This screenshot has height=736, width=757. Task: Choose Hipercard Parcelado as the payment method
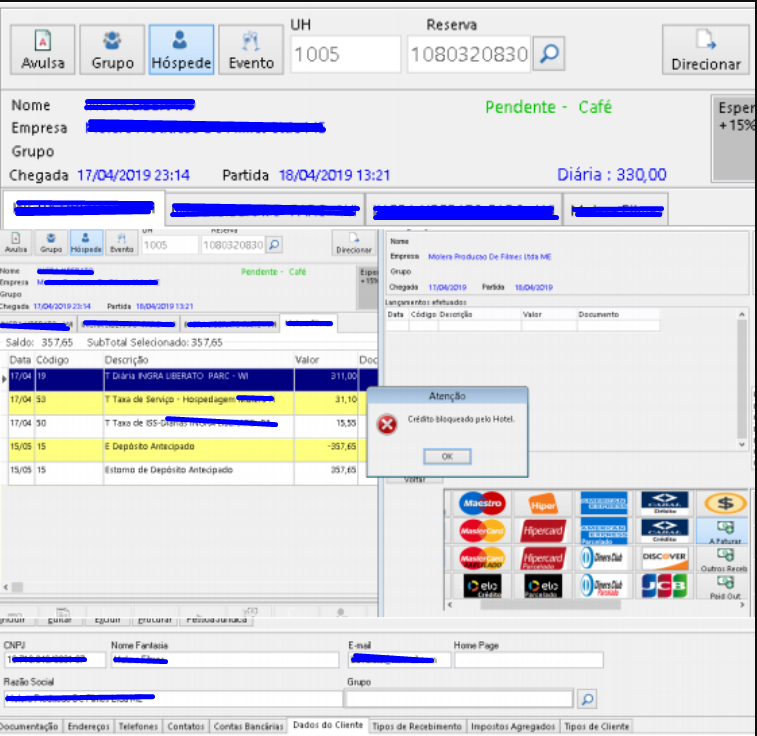[x=543, y=558]
